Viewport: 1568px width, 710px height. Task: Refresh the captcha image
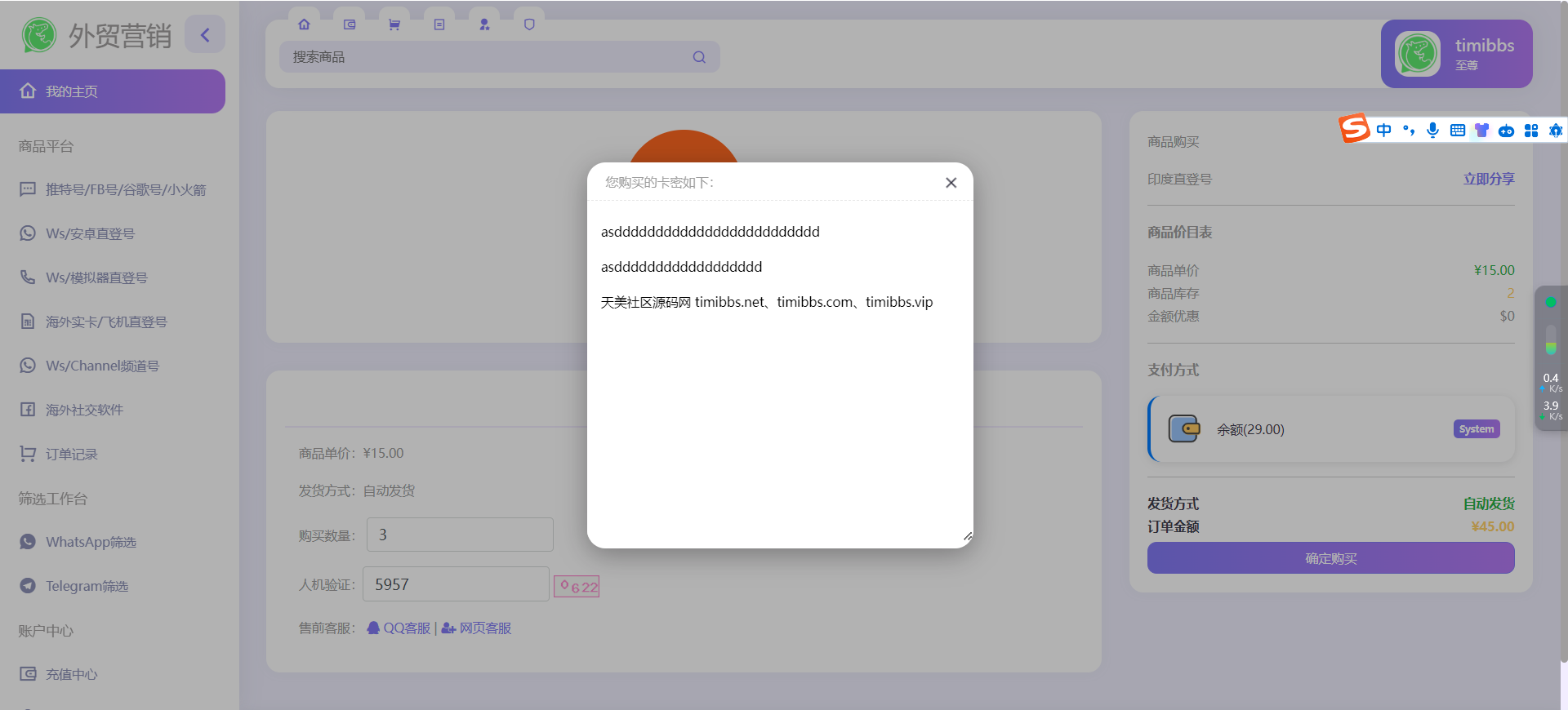pyautogui.click(x=577, y=586)
